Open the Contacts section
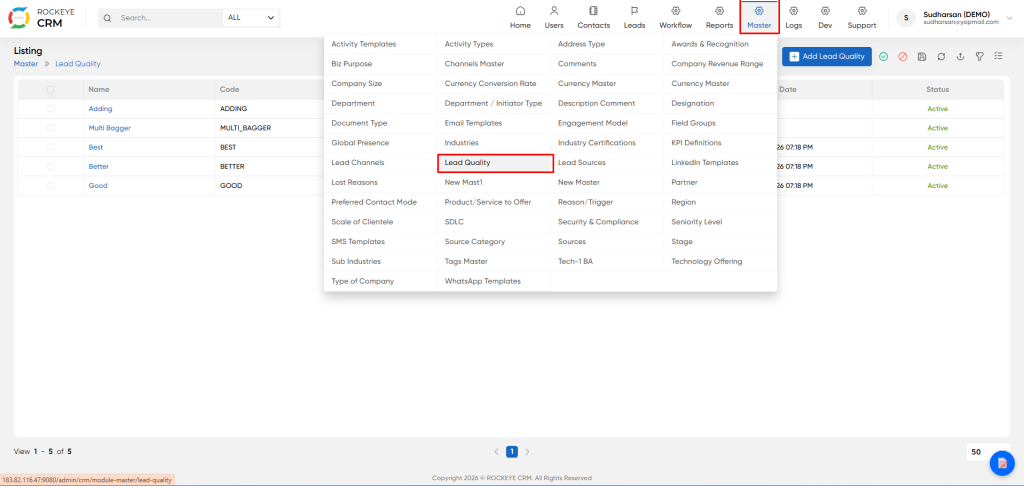 click(x=594, y=18)
